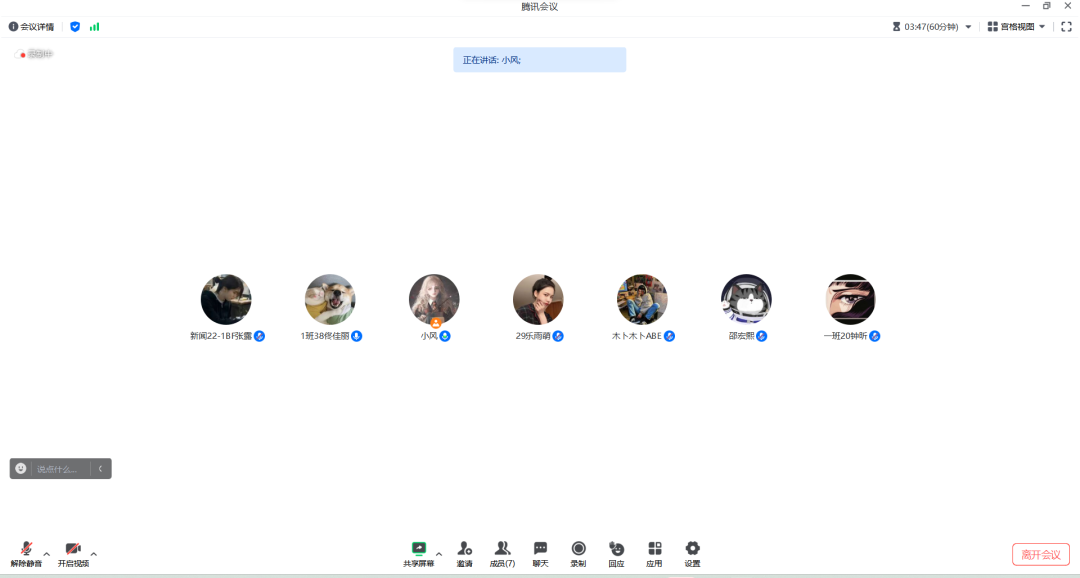Viewport: 1080px width, 578px height.
Task: Leave the meeting (离开会议)
Action: 1041,555
